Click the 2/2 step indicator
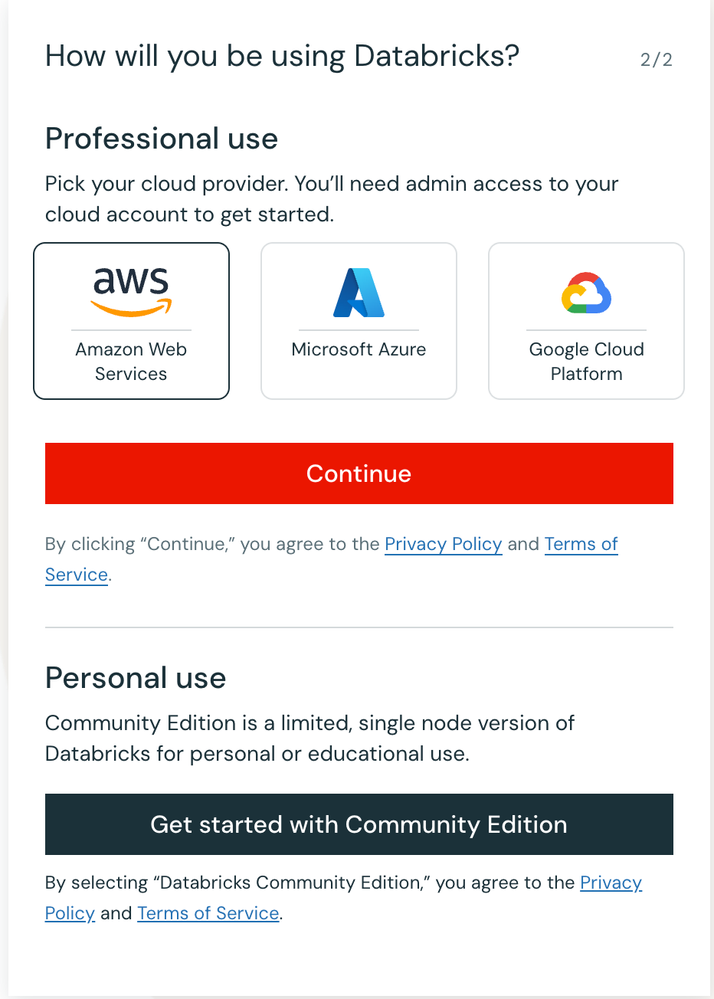714x999 pixels. coord(656,59)
